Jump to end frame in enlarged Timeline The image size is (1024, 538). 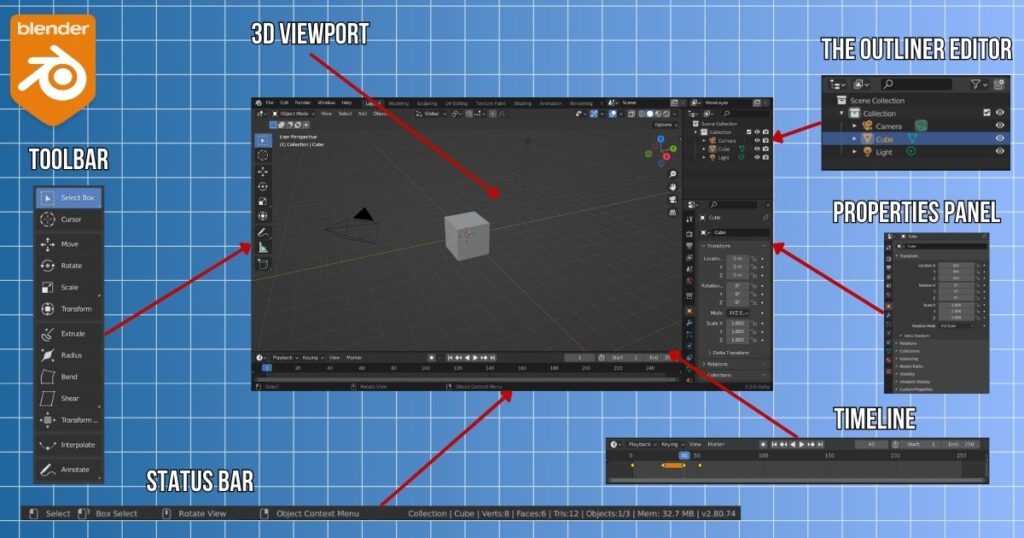pos(820,444)
